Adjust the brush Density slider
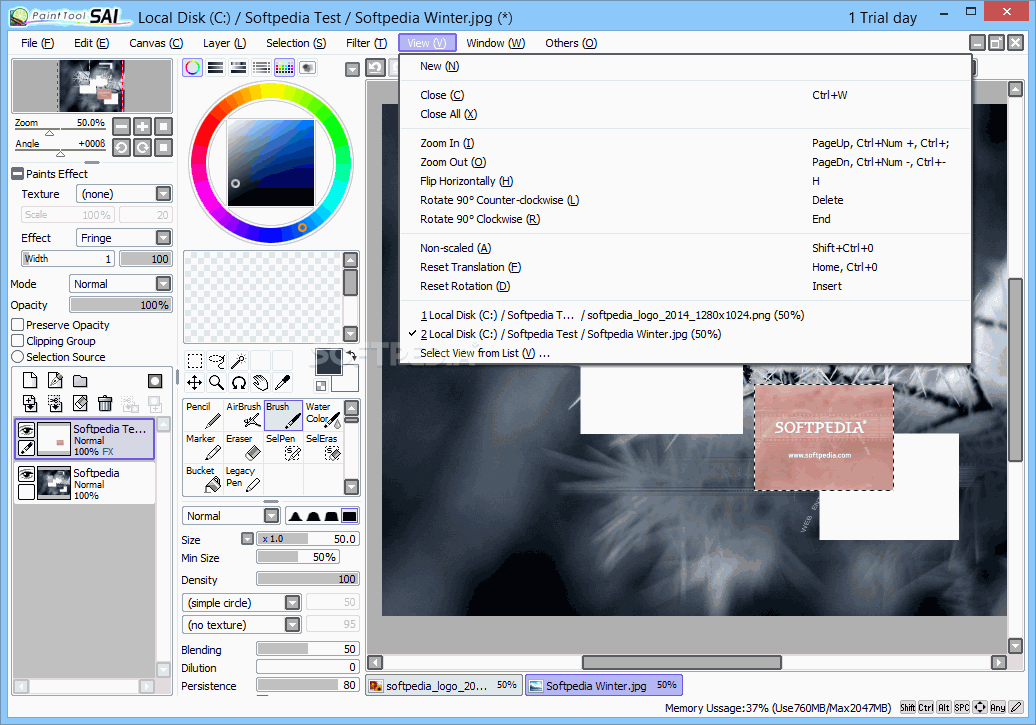Viewport: 1036px width, 725px height. pyautogui.click(x=307, y=579)
